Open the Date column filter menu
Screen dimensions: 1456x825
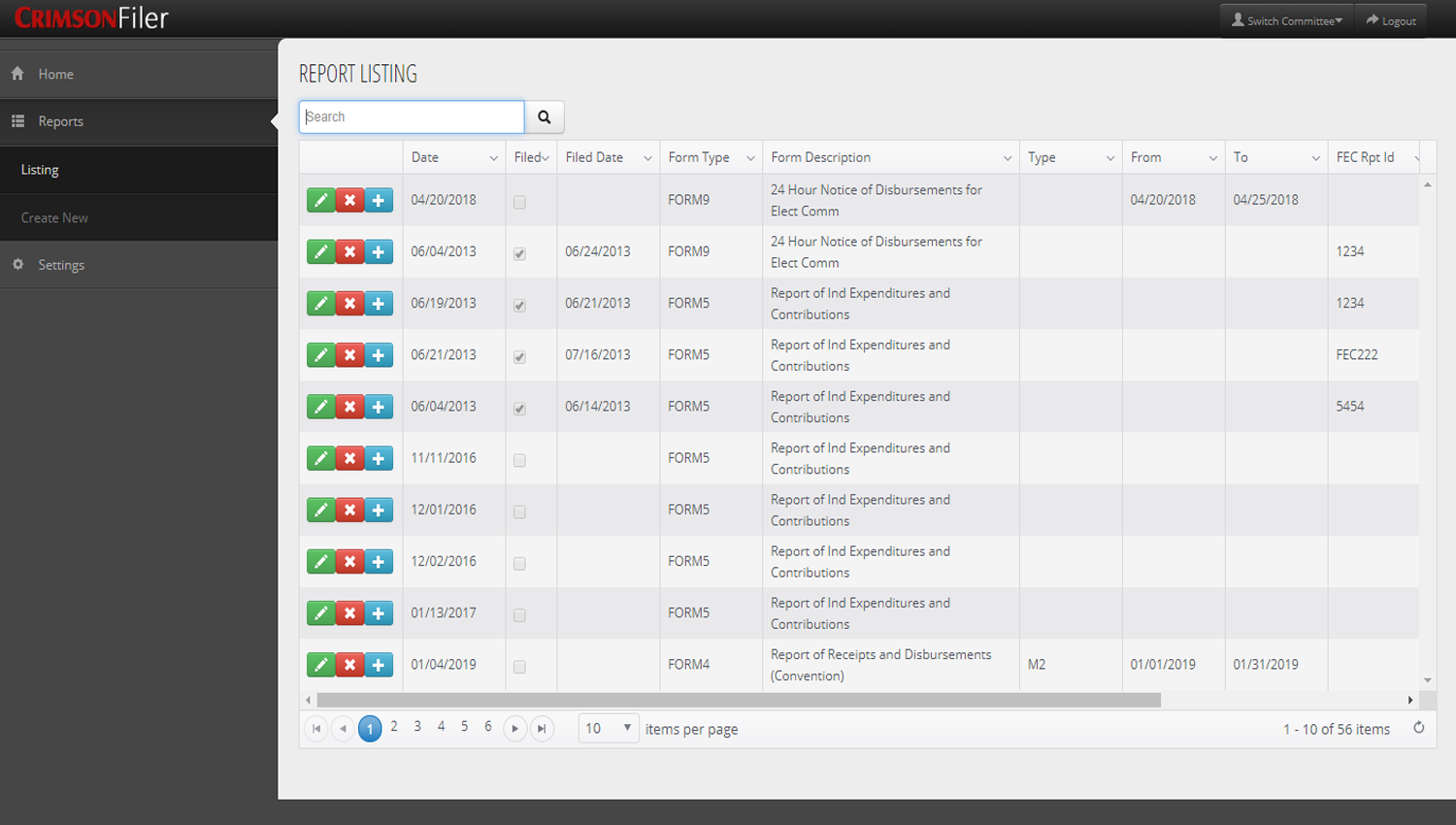(x=493, y=158)
